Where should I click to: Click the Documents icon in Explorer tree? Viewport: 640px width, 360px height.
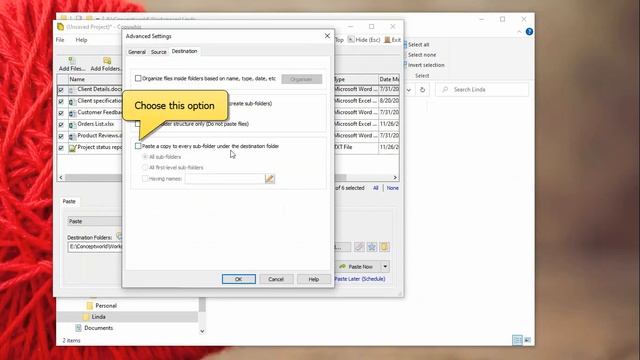78,328
